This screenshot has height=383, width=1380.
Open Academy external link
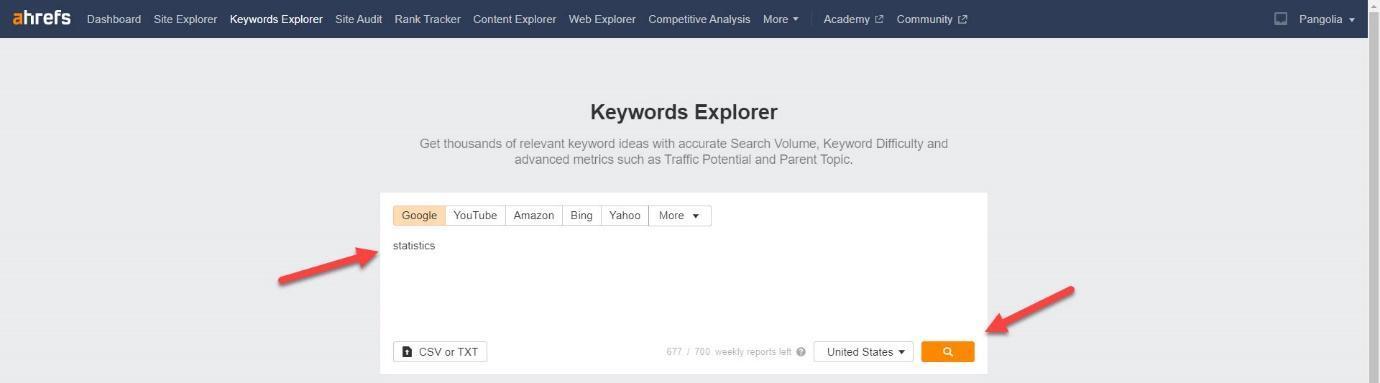click(853, 19)
